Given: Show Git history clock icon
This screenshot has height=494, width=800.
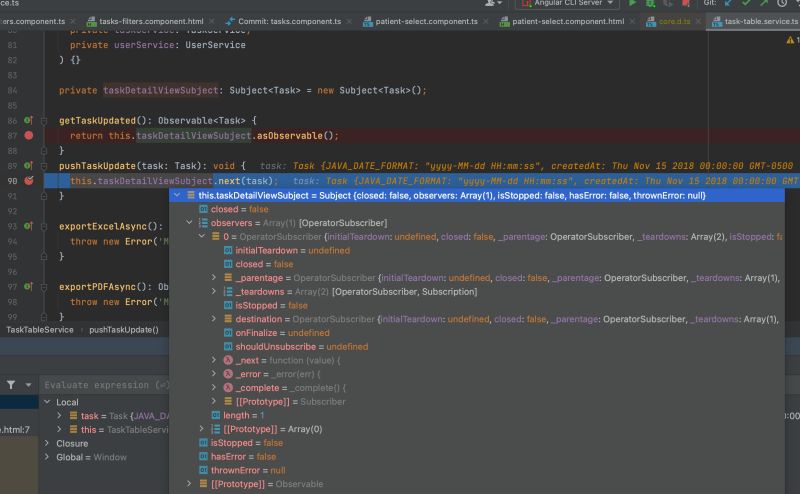Looking at the screenshot, I should click(x=782, y=3).
